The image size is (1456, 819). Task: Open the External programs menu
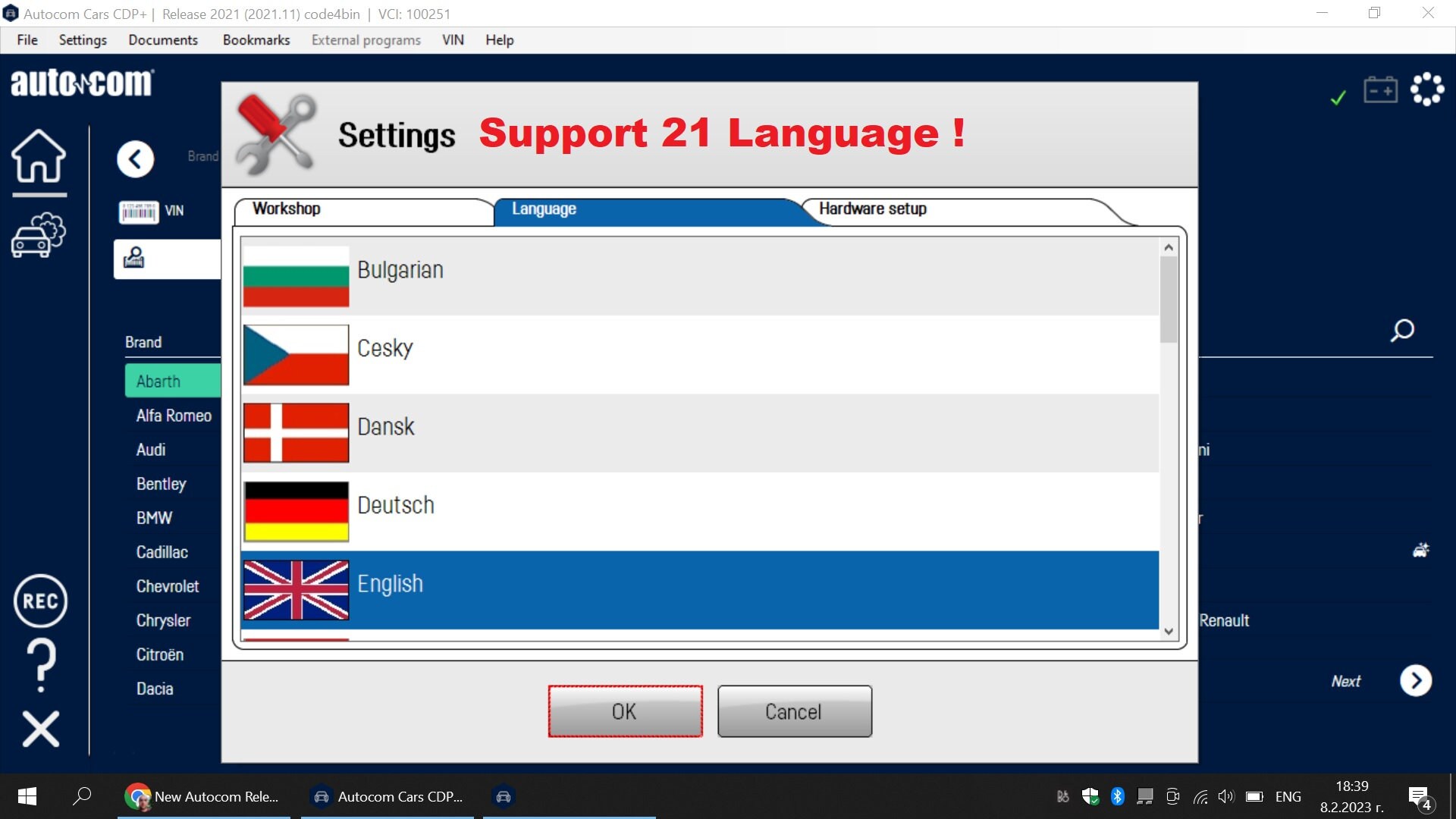tap(366, 40)
